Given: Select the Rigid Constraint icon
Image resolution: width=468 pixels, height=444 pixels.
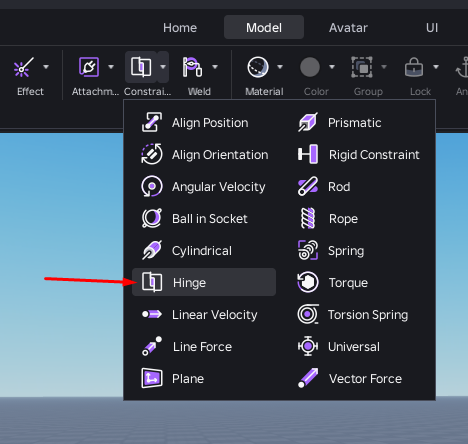Looking at the screenshot, I should (308, 154).
